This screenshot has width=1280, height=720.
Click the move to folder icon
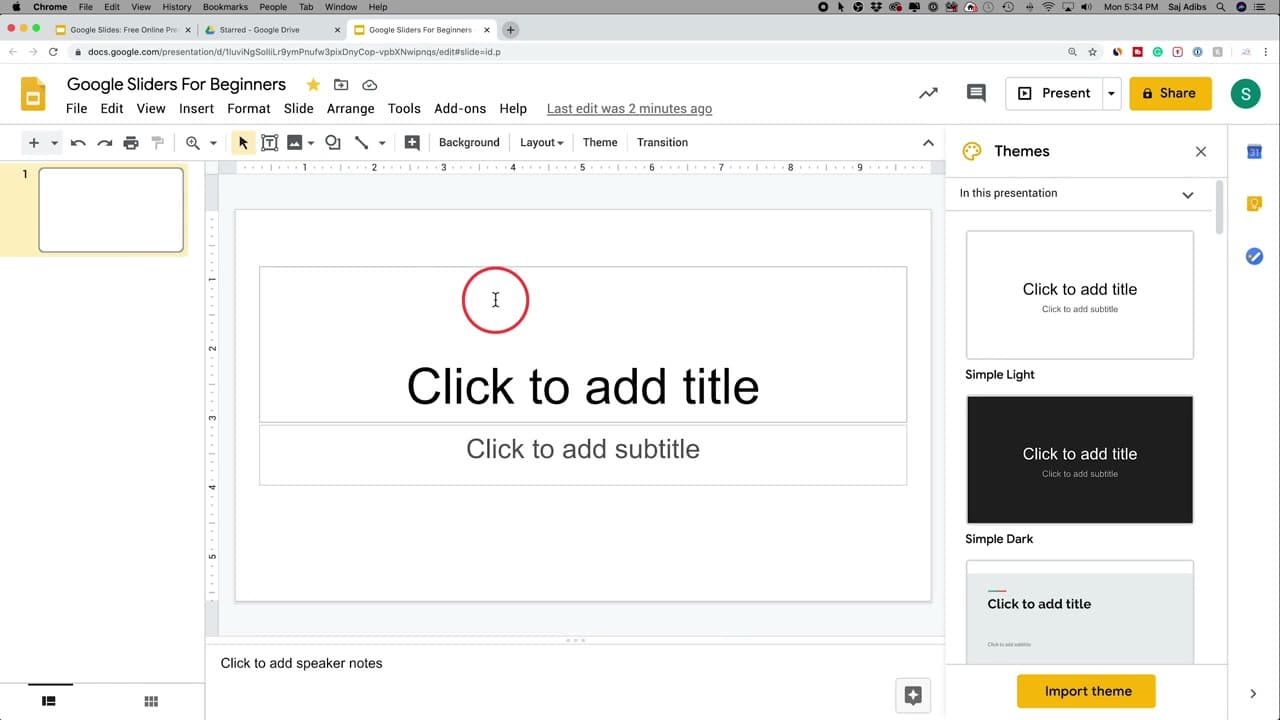(341, 85)
